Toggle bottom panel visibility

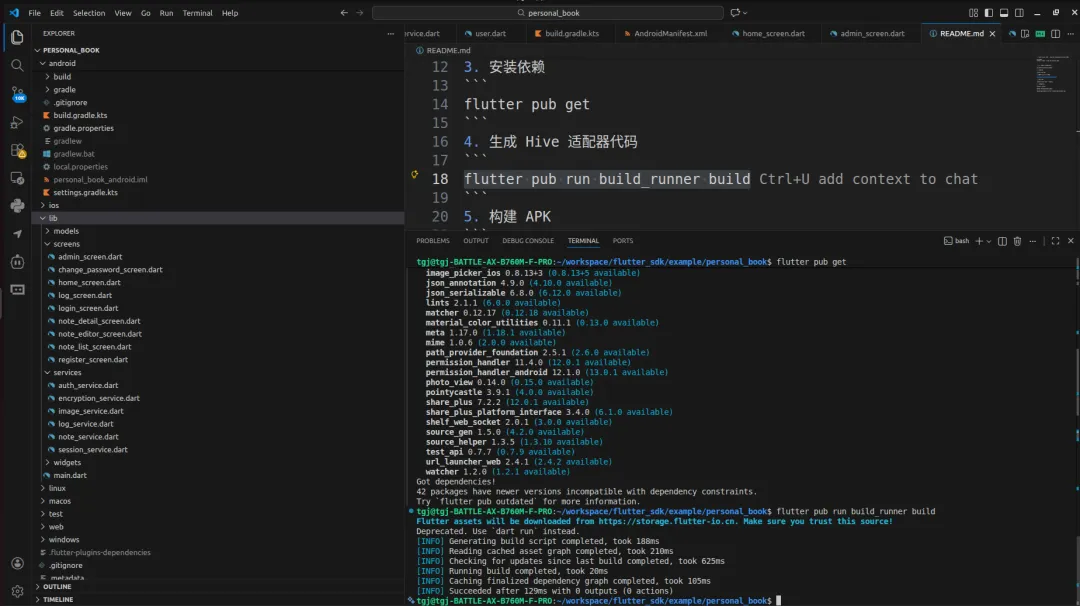pyautogui.click(x=1004, y=12)
